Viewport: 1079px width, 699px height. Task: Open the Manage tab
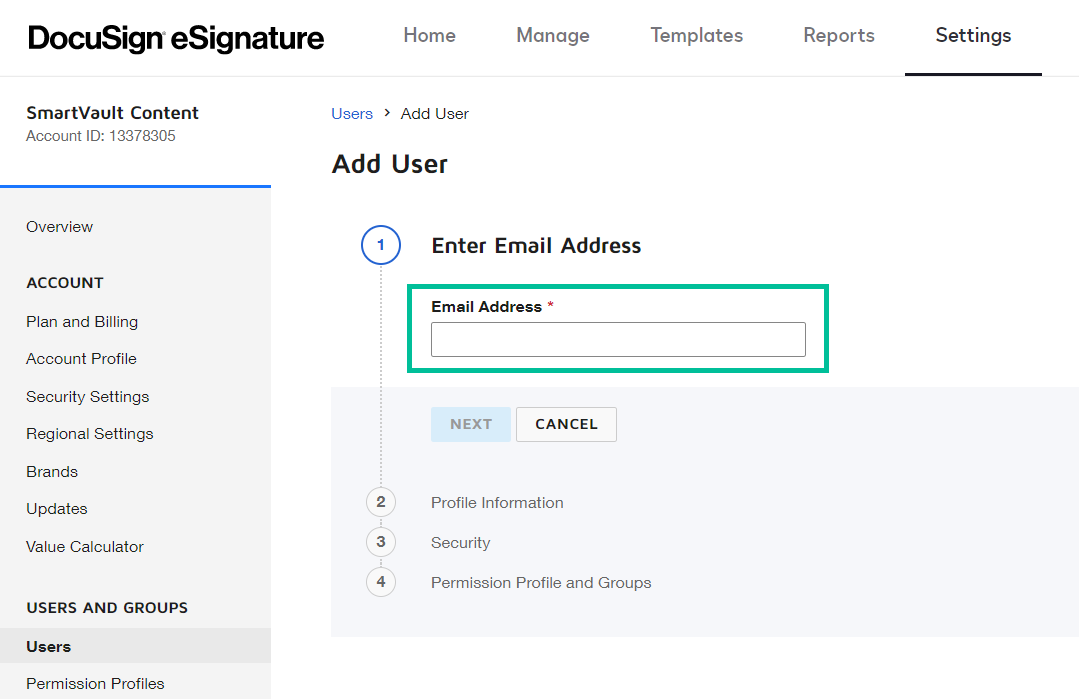[x=553, y=36]
